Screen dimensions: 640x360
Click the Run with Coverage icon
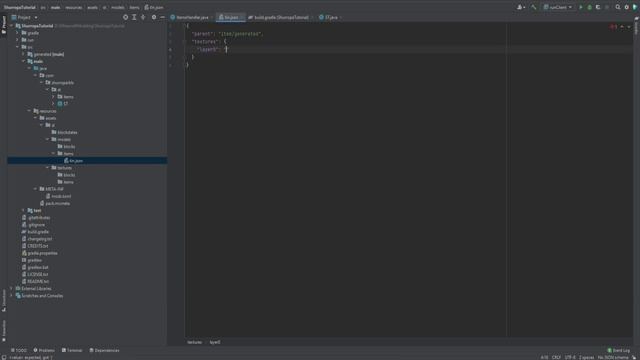click(x=598, y=7)
